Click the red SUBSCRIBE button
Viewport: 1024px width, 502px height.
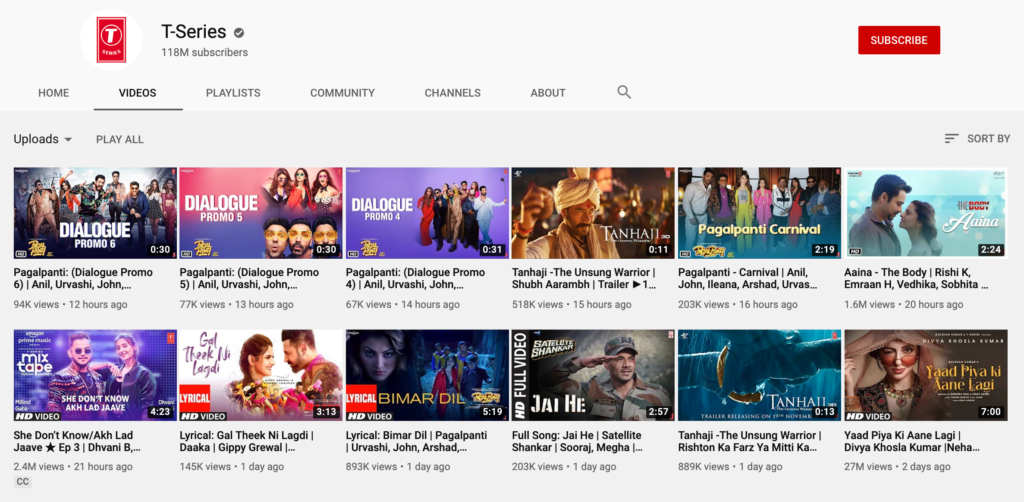pos(899,40)
